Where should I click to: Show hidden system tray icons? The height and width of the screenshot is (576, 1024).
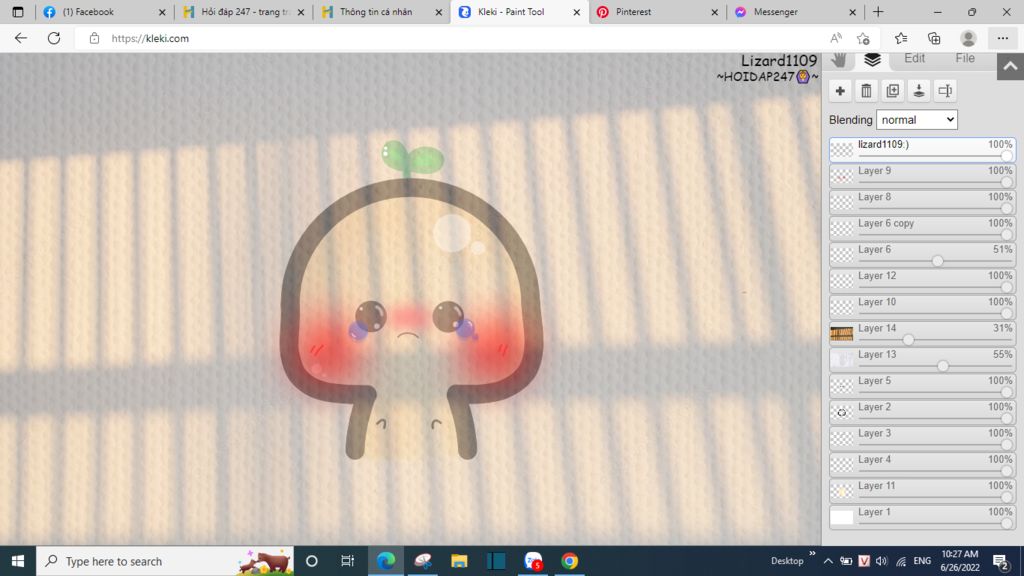827,561
